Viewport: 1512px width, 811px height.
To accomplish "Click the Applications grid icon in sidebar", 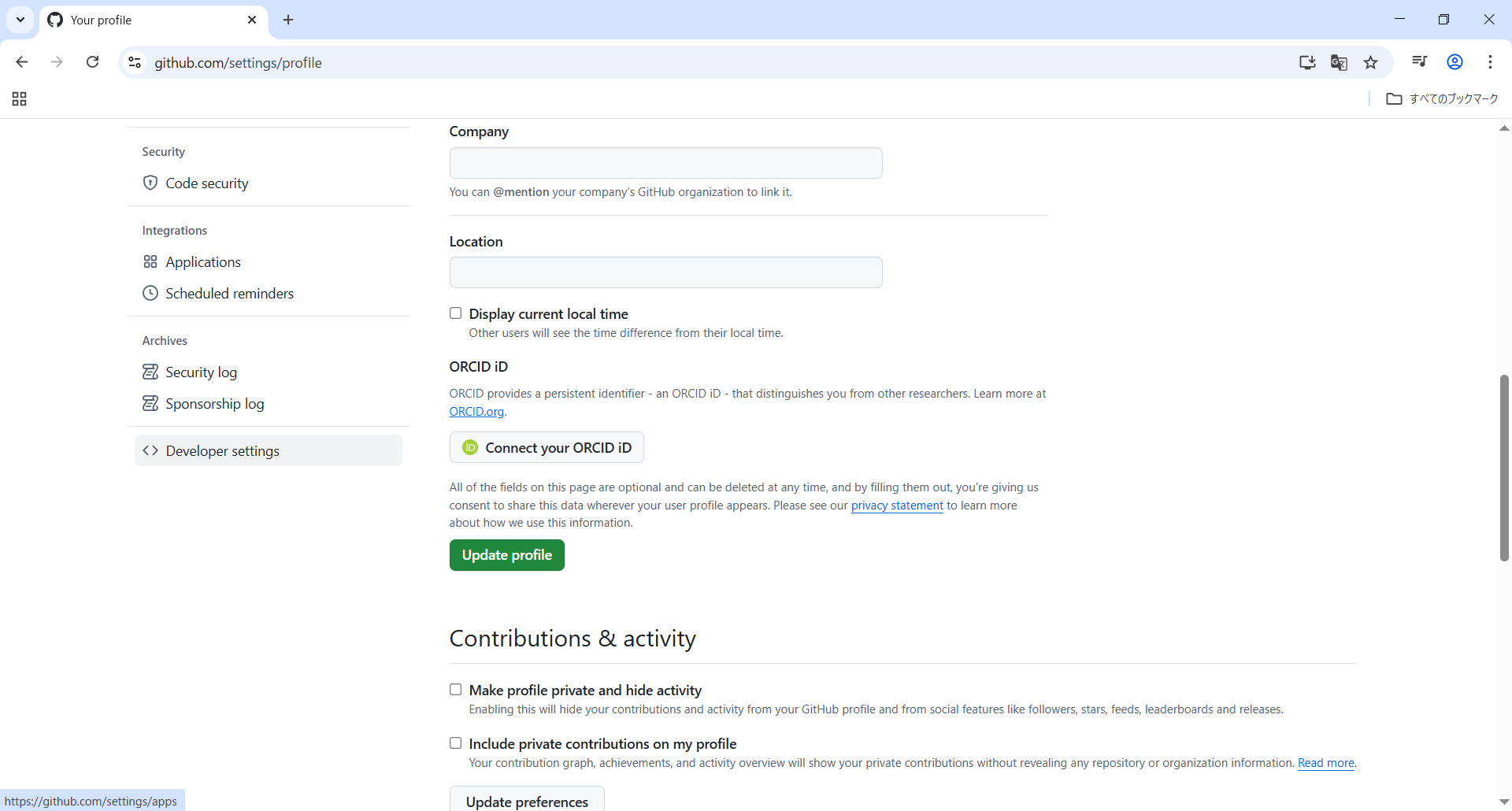I will 150,261.
